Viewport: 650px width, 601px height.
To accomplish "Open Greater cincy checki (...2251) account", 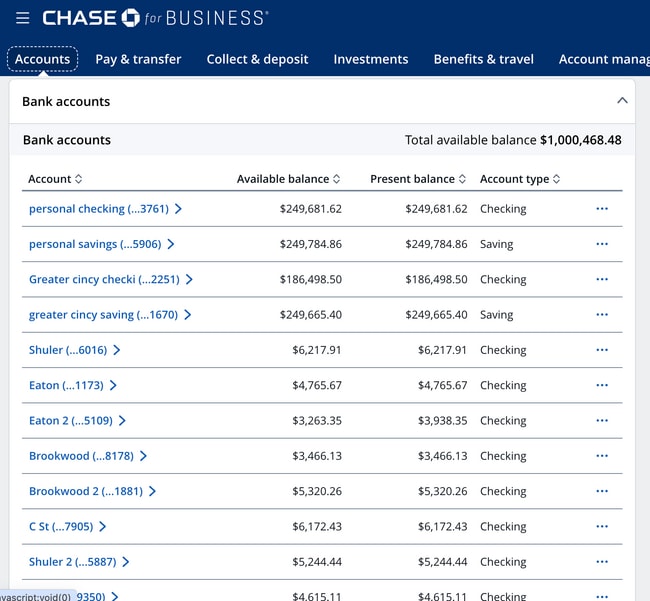I will tap(111, 279).
